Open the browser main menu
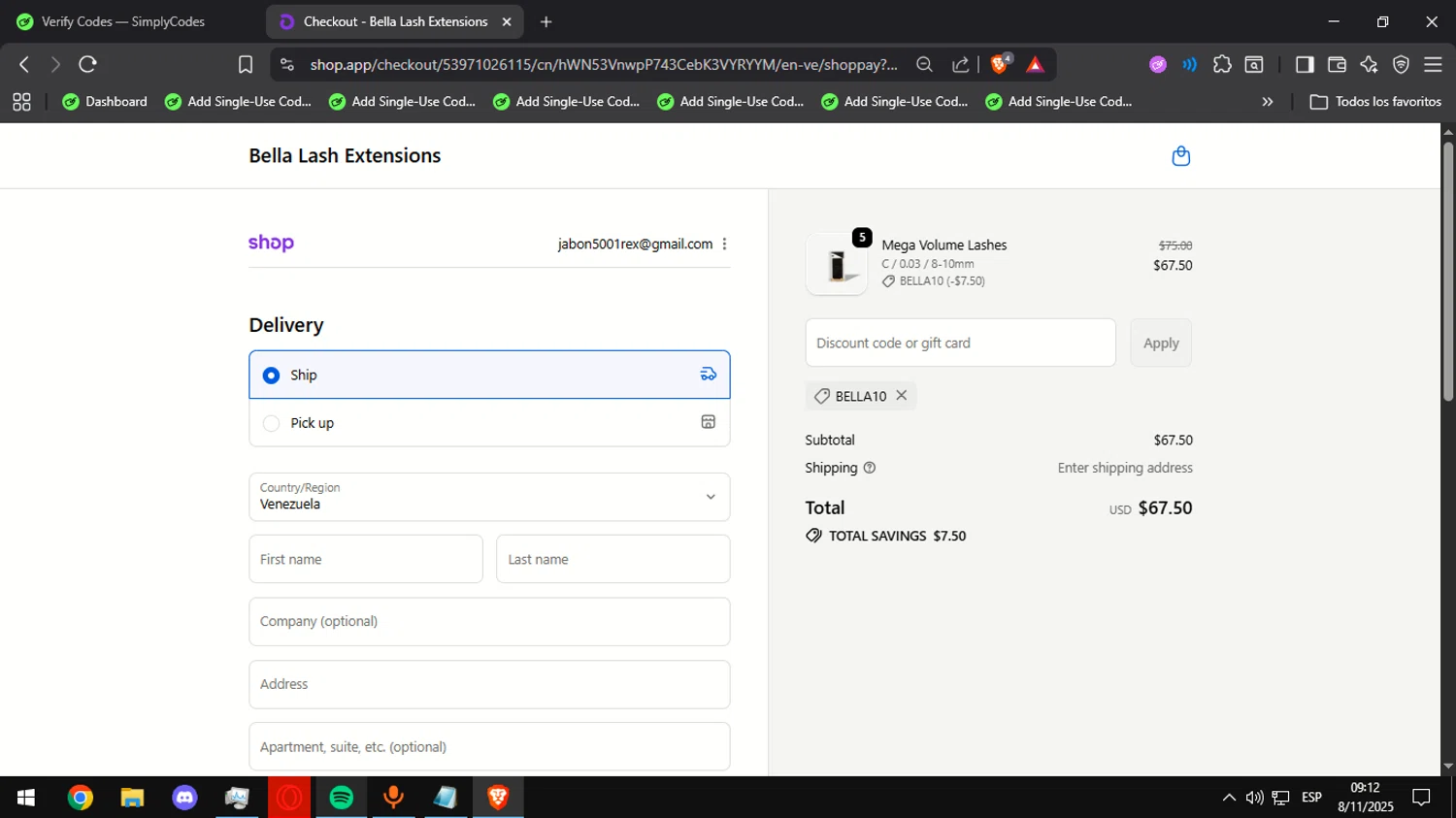Viewport: 1456px width, 818px height. point(1433,65)
